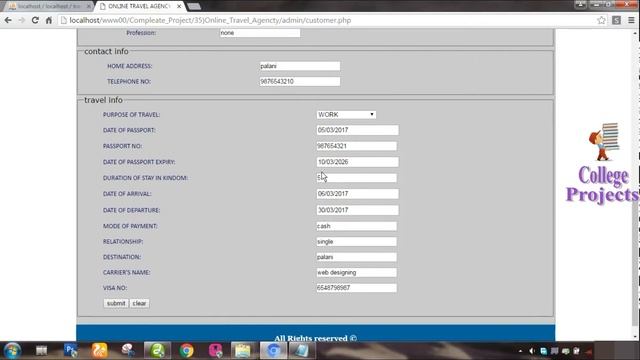Image resolution: width=640 pixels, height=360 pixels.
Task: Open the Windows Start button
Action: [12, 351]
